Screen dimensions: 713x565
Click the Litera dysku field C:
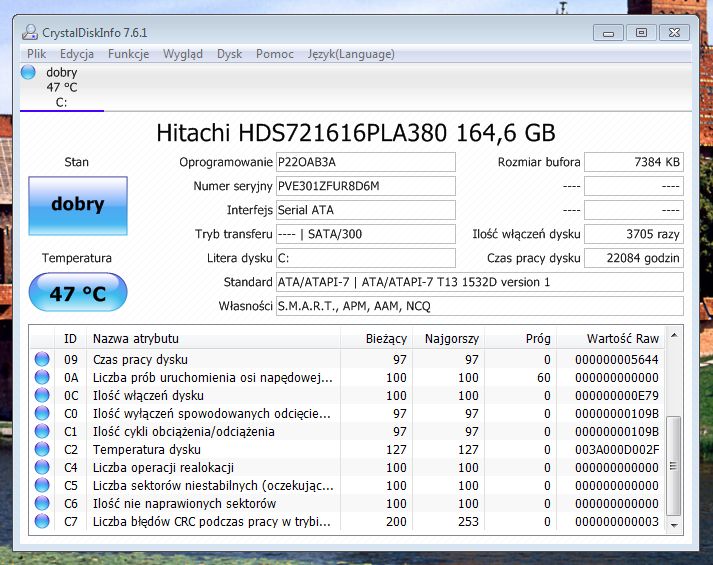pos(366,258)
